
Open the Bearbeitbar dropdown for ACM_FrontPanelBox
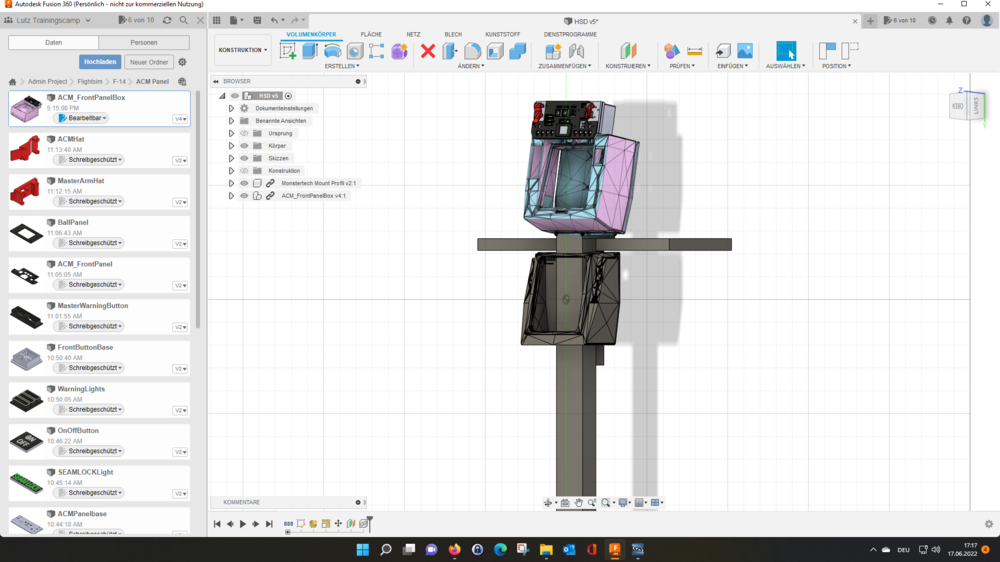pyautogui.click(x=84, y=118)
